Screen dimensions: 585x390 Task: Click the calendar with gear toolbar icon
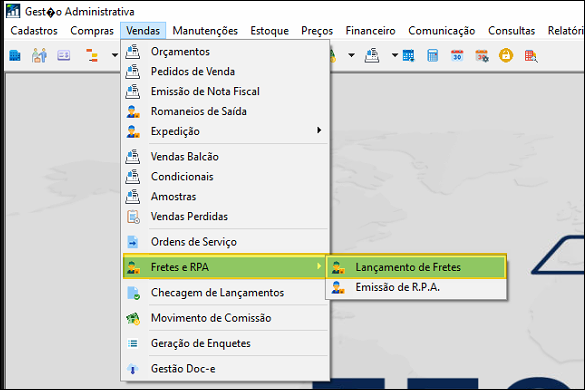(x=482, y=56)
